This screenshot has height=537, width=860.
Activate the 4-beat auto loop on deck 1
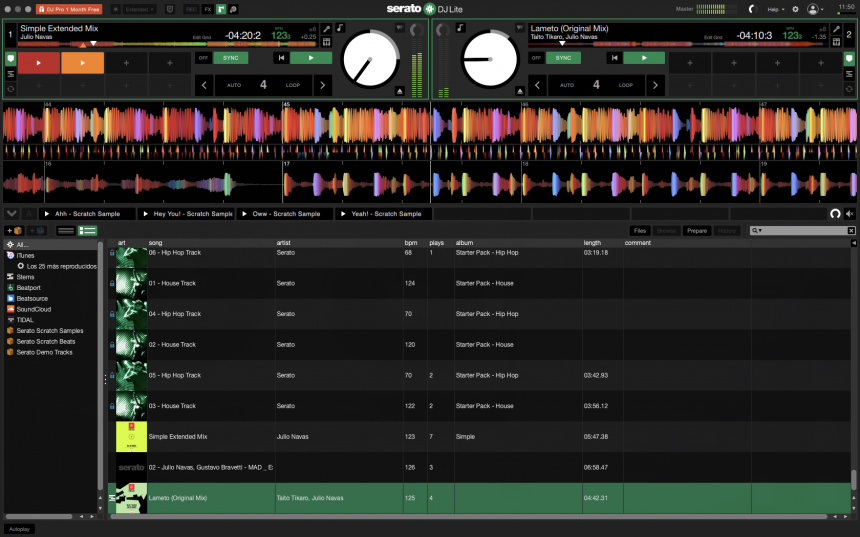pos(263,85)
